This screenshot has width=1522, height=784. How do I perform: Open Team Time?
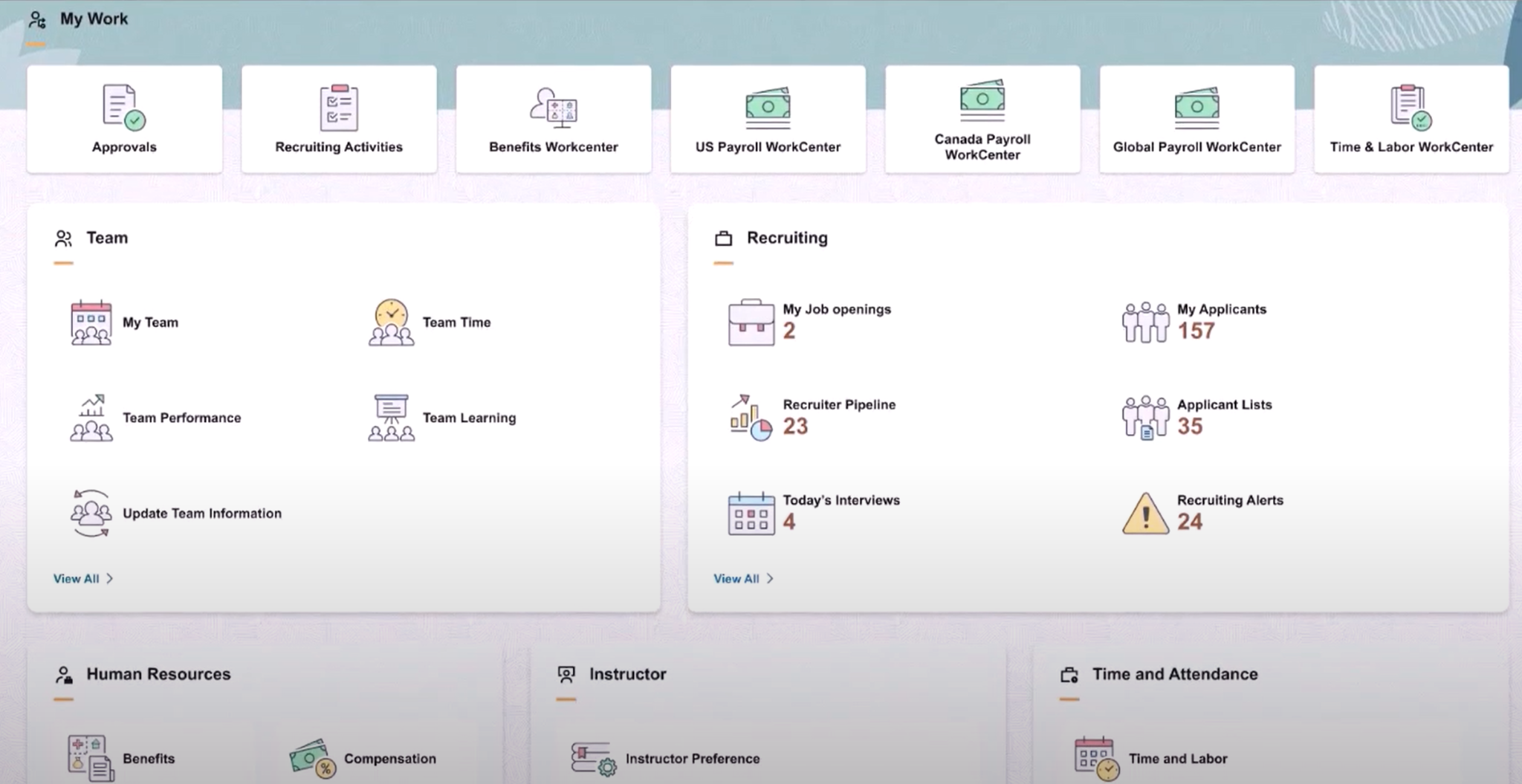click(x=456, y=322)
